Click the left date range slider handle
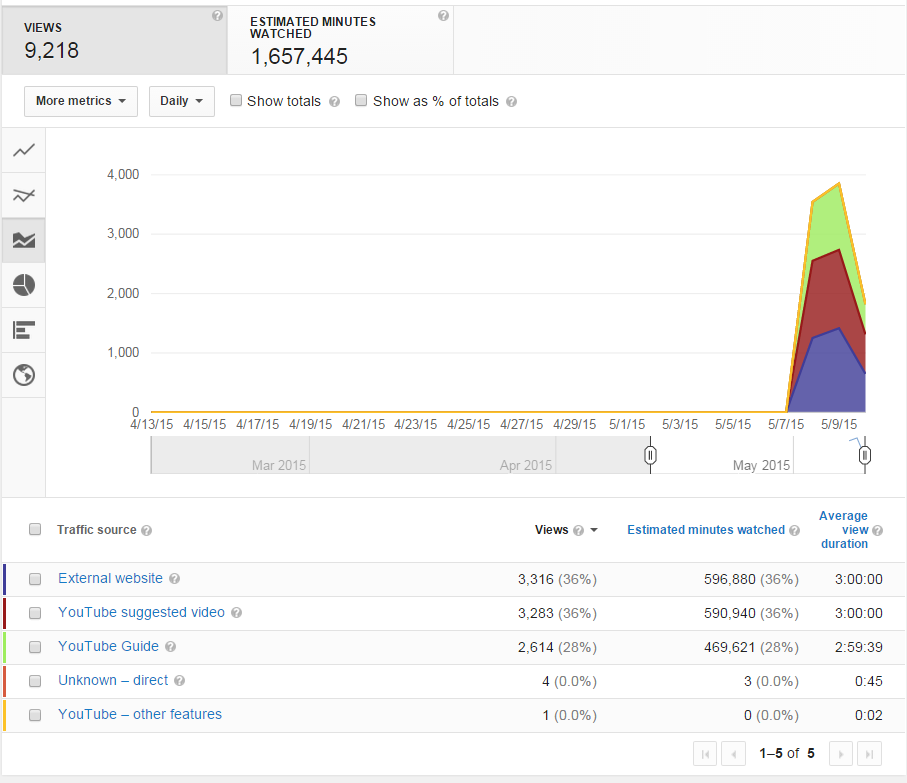Viewport: 907px width, 783px height. [650, 455]
